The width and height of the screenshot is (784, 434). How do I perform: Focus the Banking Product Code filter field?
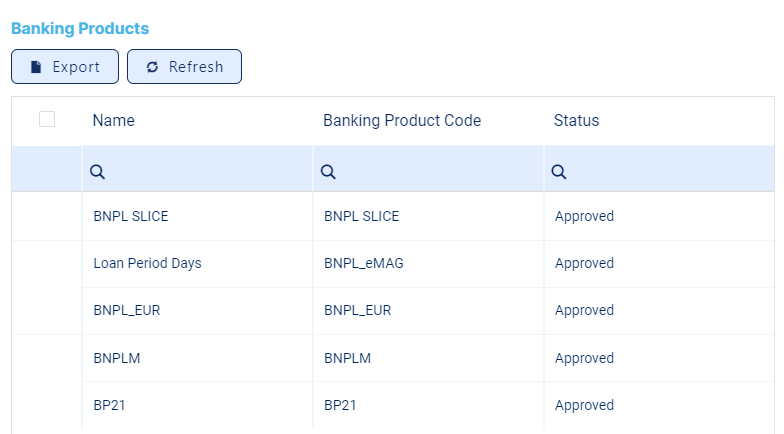(435, 172)
